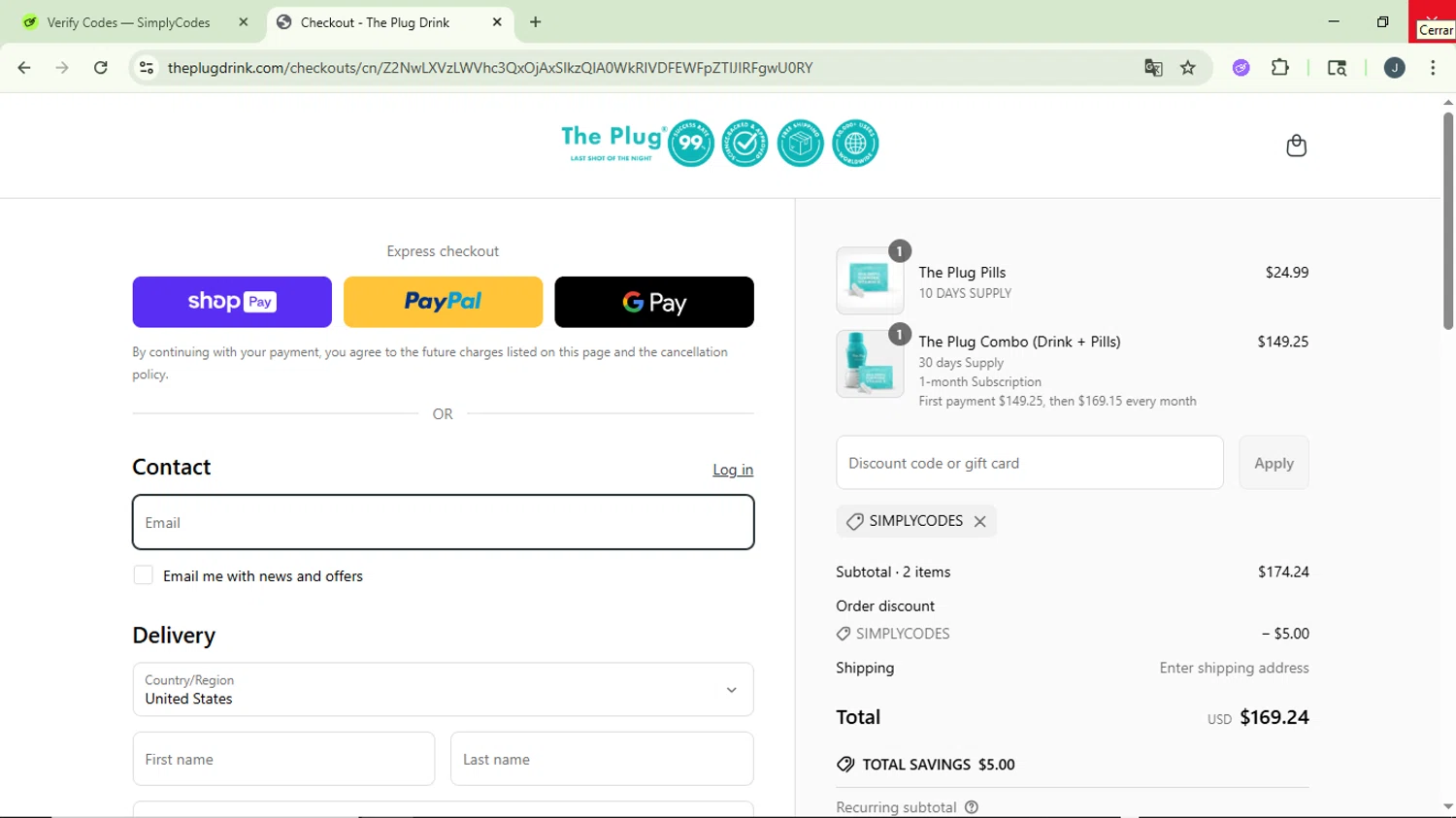Screen dimensions: 1456x818
Task: Click the 99 success rate badge
Action: (x=691, y=144)
